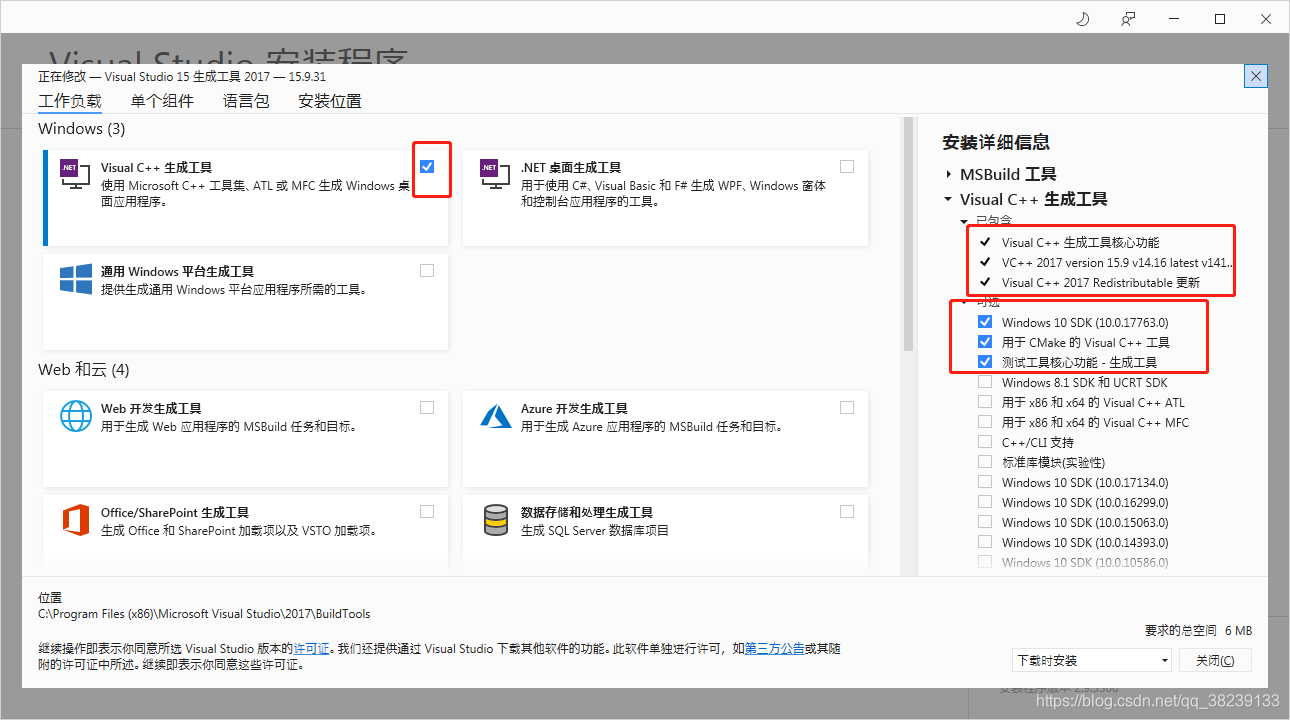
Task: Click the .NET 桌面生成工具 workload icon
Action: [x=495, y=175]
